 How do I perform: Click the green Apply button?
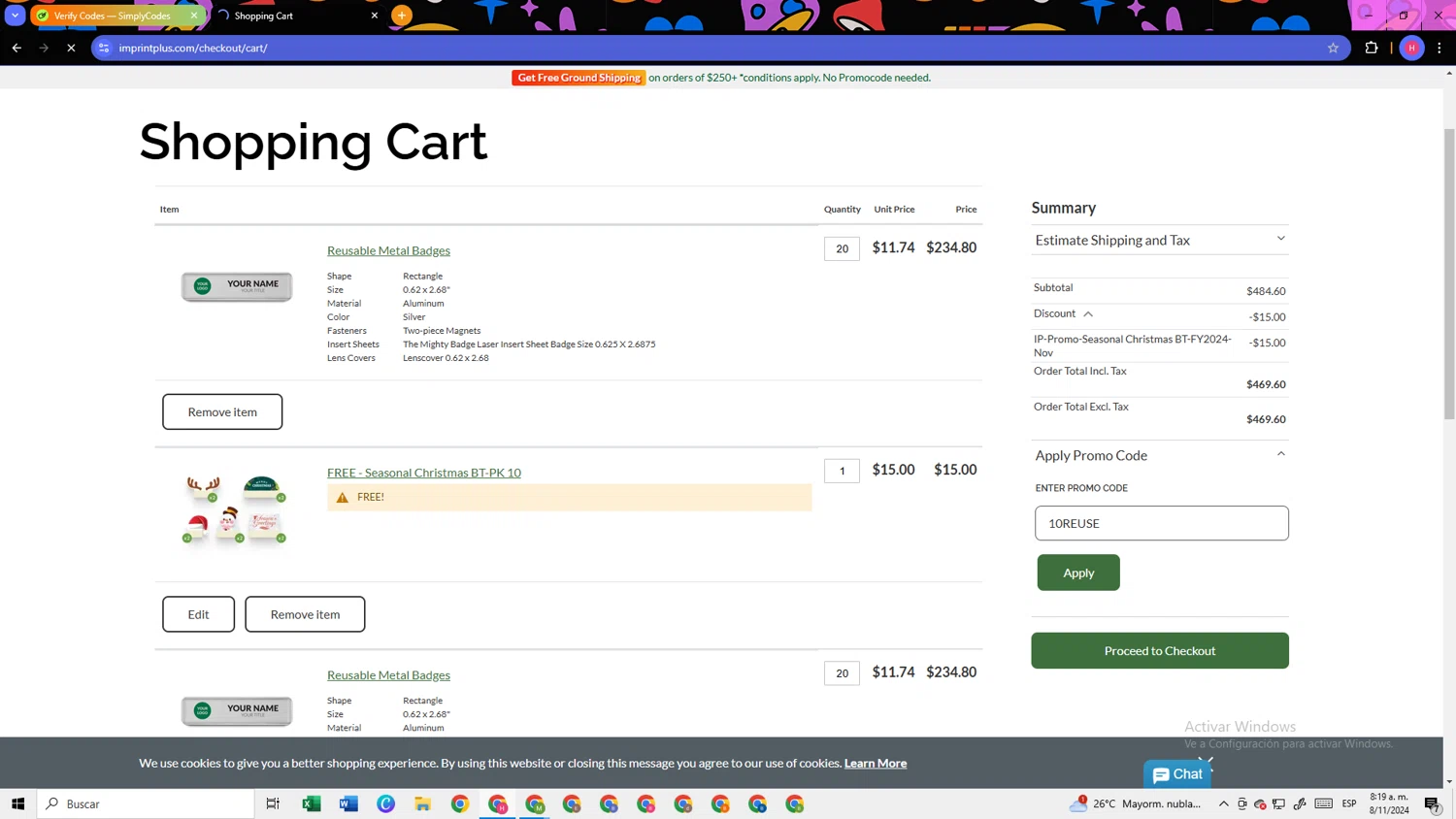tap(1078, 573)
